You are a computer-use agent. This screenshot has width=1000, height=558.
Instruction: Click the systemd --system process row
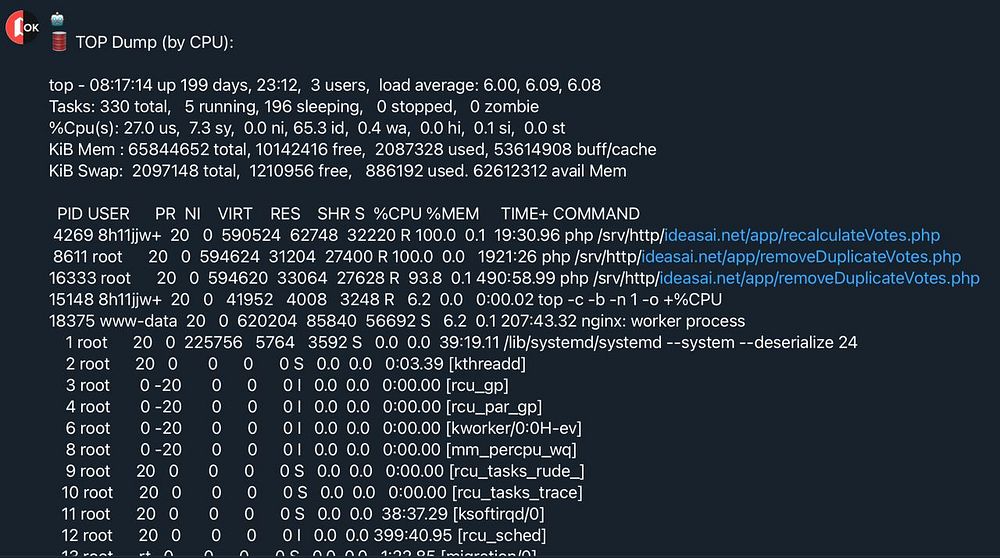point(461,342)
